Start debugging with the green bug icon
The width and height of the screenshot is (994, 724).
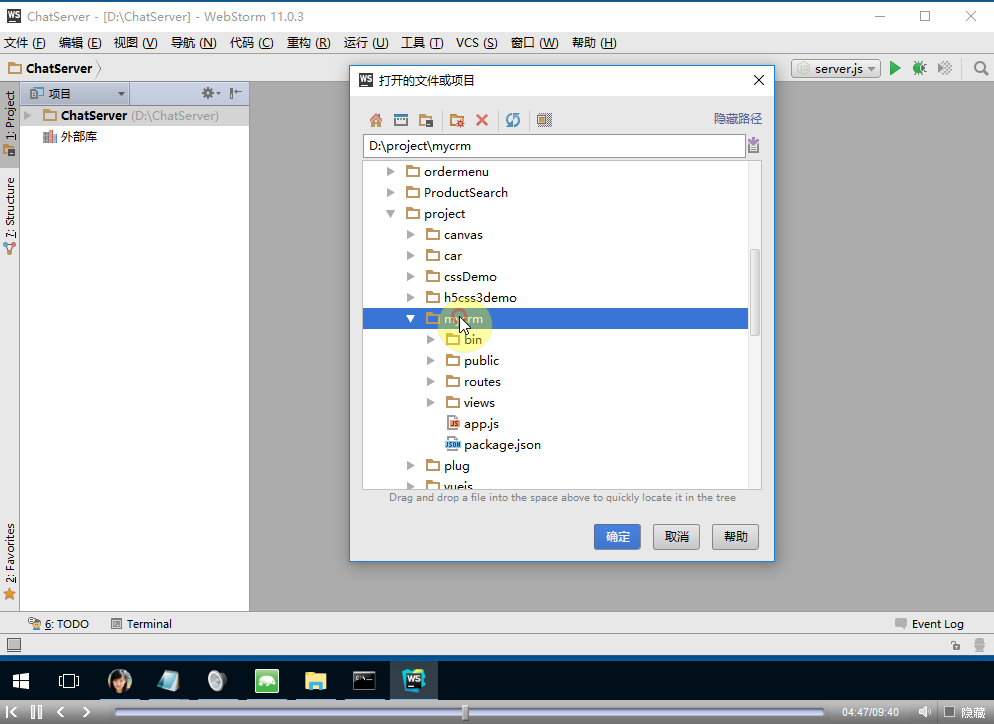919,68
